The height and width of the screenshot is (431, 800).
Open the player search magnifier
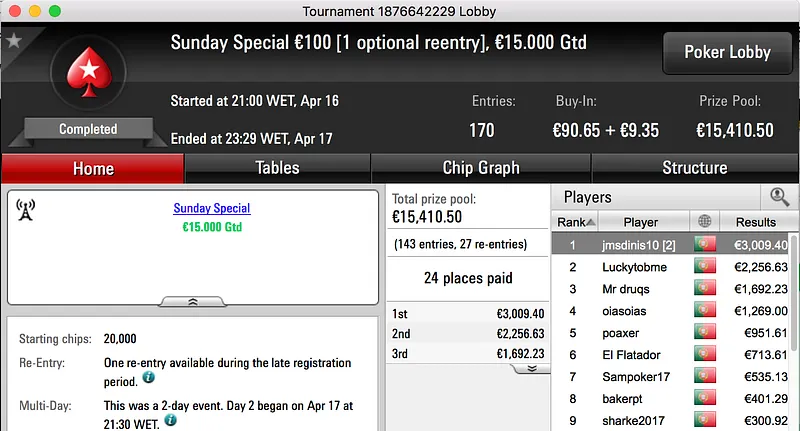(776, 198)
